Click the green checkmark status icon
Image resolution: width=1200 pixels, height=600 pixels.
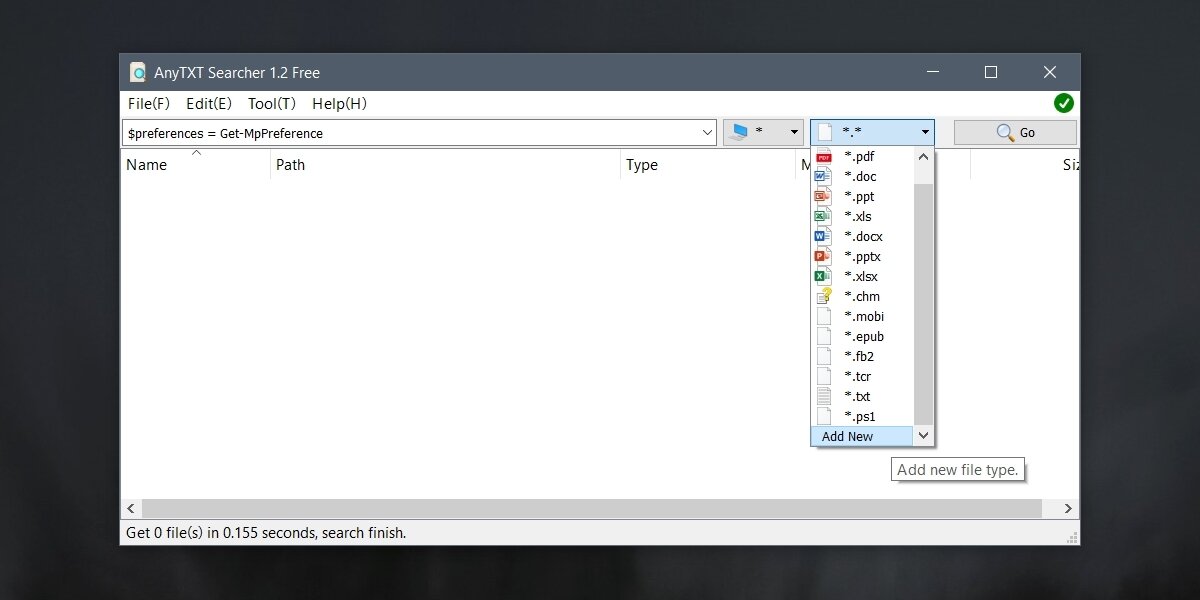(x=1063, y=103)
